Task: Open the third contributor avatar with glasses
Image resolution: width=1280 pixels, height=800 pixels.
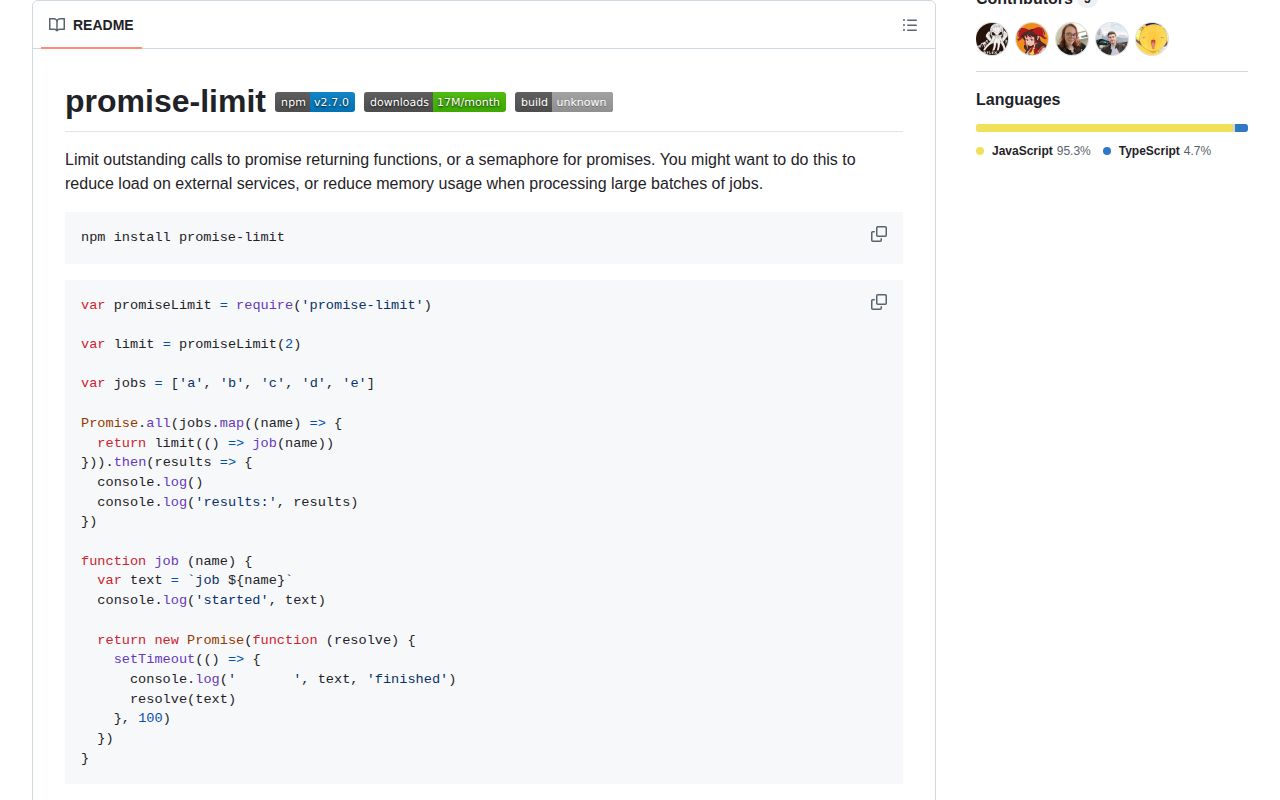Action: [x=1072, y=39]
